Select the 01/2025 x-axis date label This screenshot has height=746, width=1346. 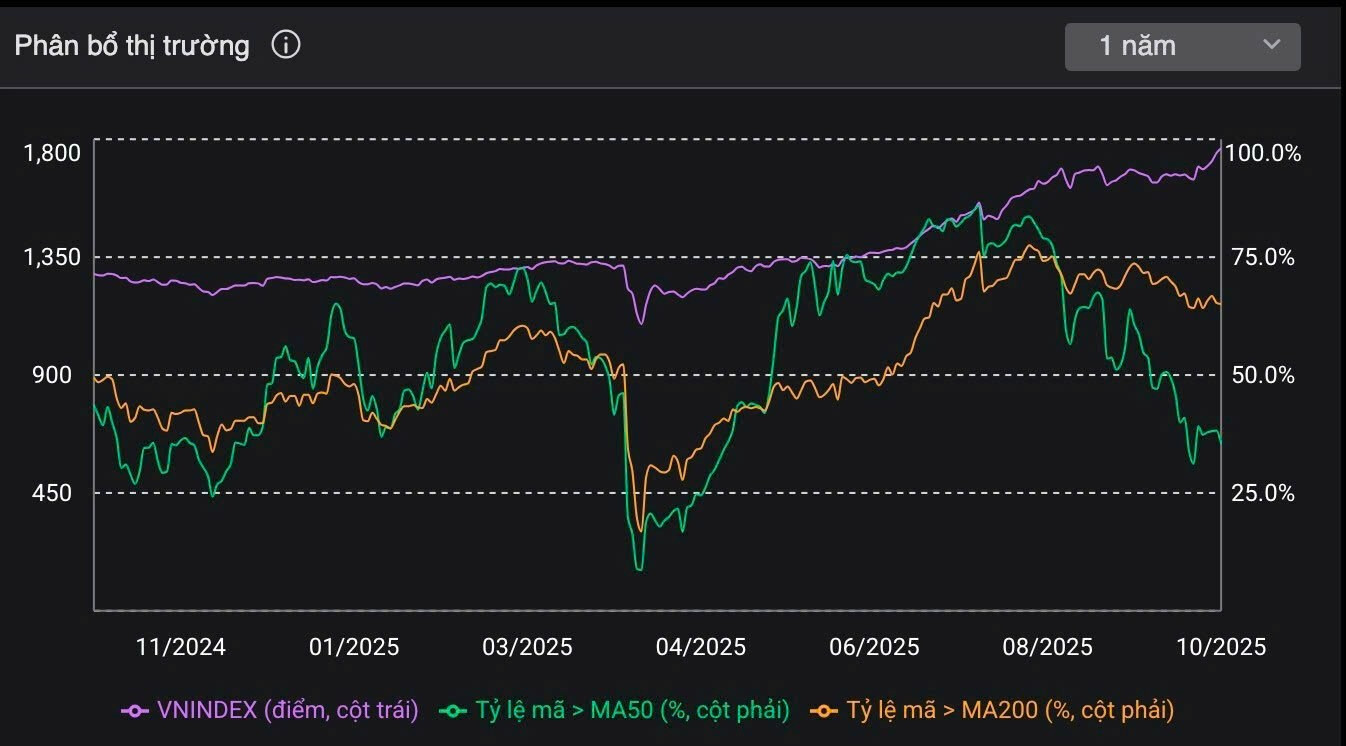point(354,647)
